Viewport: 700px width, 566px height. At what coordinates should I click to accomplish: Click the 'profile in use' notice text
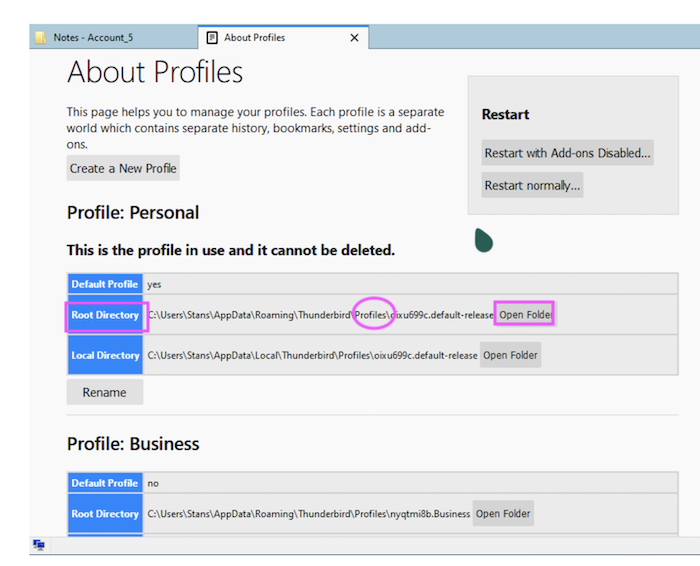click(x=231, y=250)
